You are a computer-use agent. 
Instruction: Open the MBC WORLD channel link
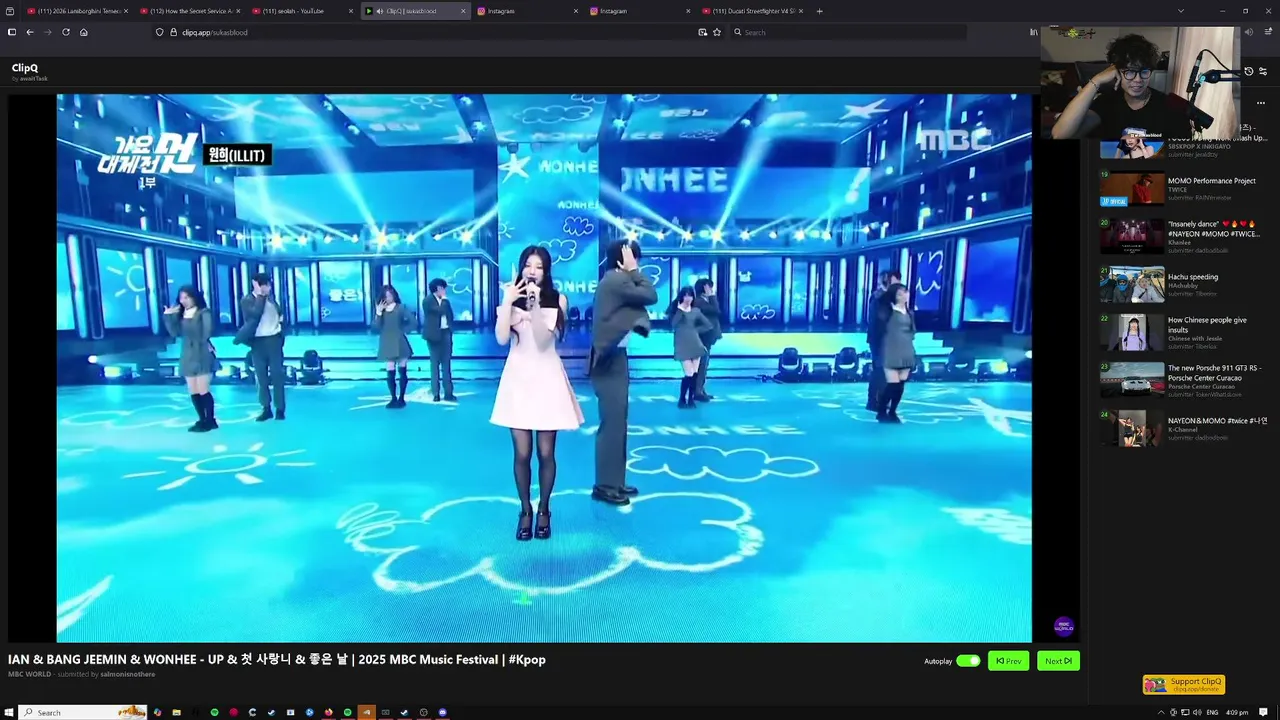pyautogui.click(x=29, y=674)
